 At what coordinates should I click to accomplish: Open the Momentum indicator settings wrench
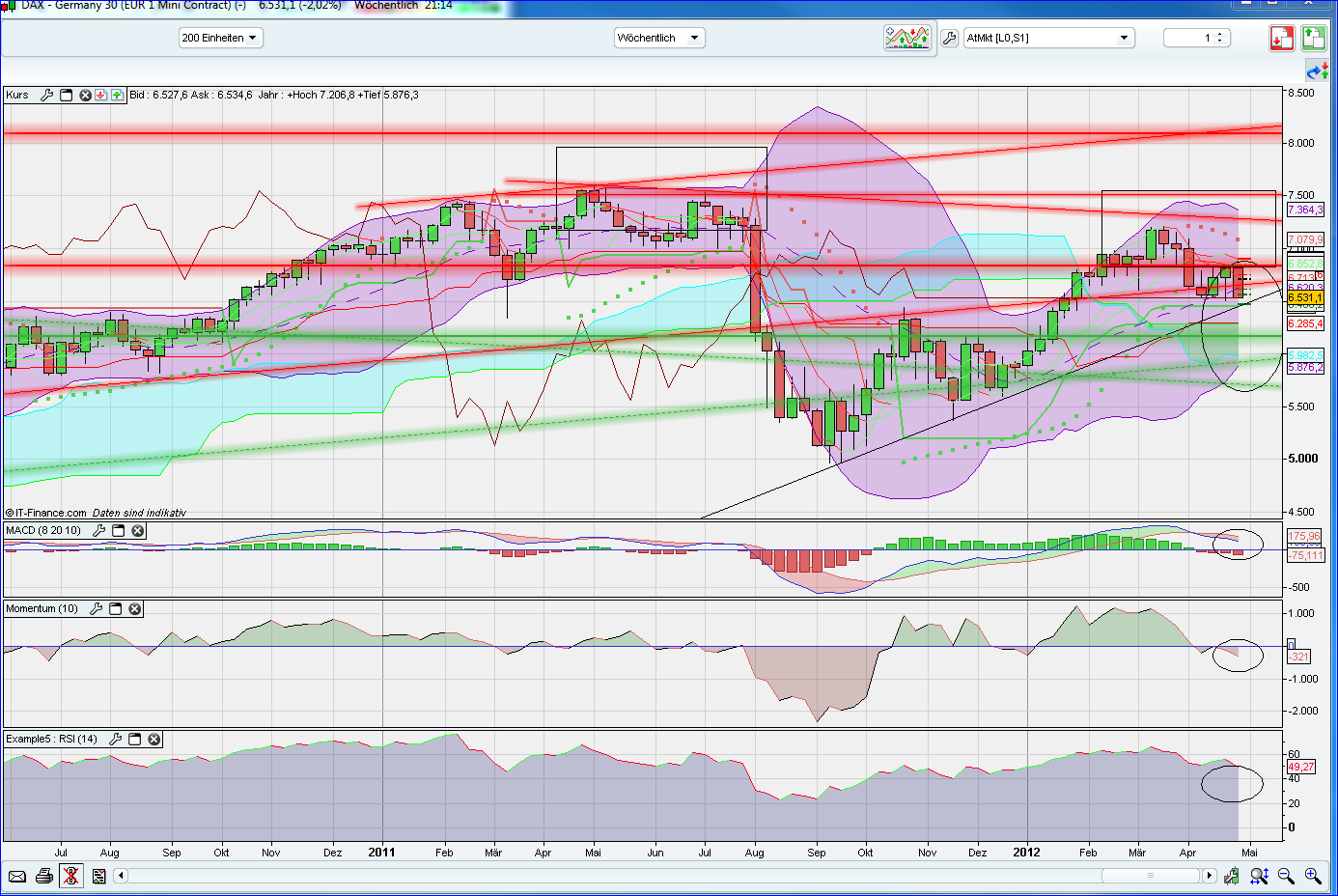click(x=96, y=608)
